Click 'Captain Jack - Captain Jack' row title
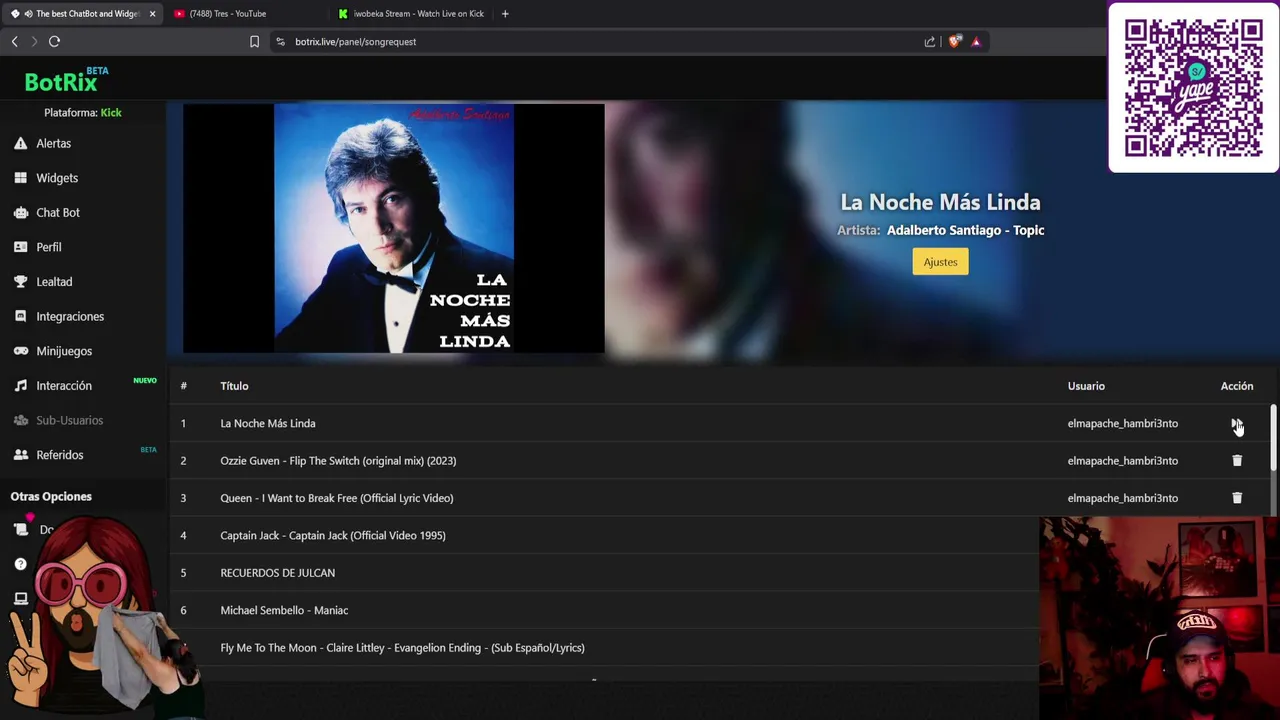The width and height of the screenshot is (1280, 720). click(x=333, y=535)
